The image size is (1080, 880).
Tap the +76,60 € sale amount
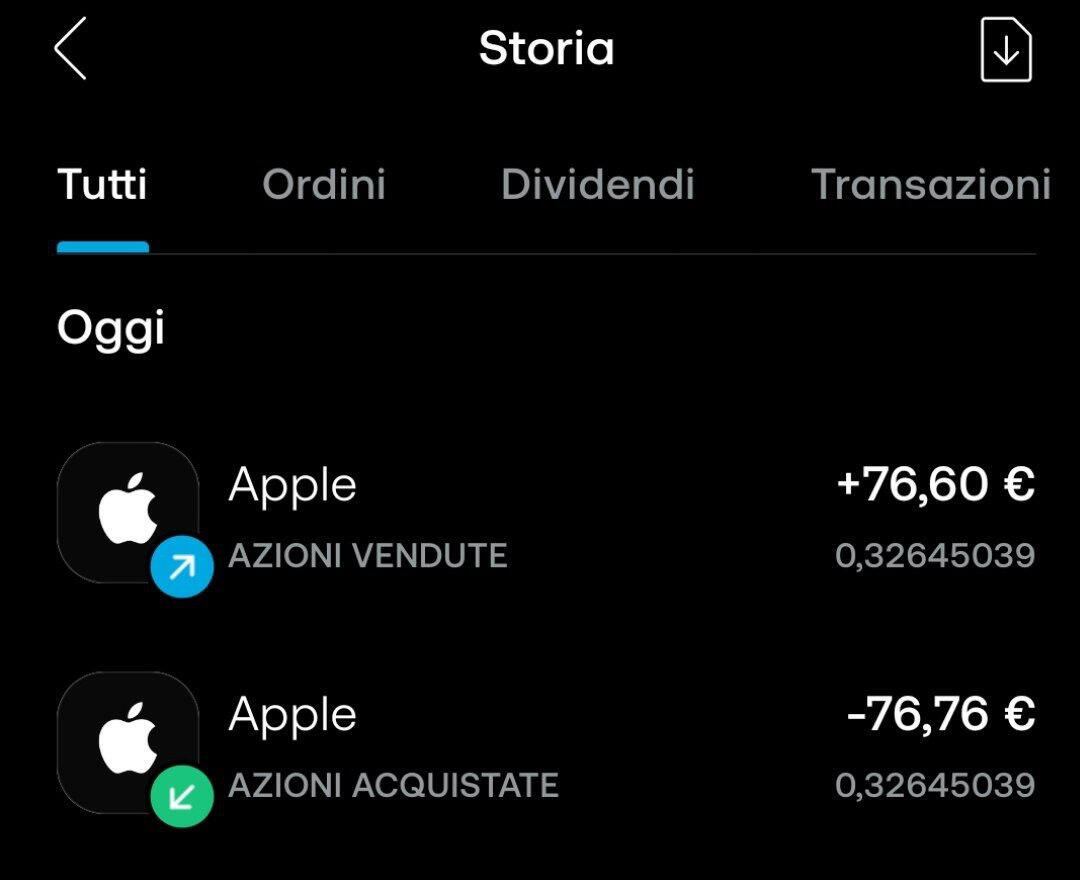tap(935, 485)
